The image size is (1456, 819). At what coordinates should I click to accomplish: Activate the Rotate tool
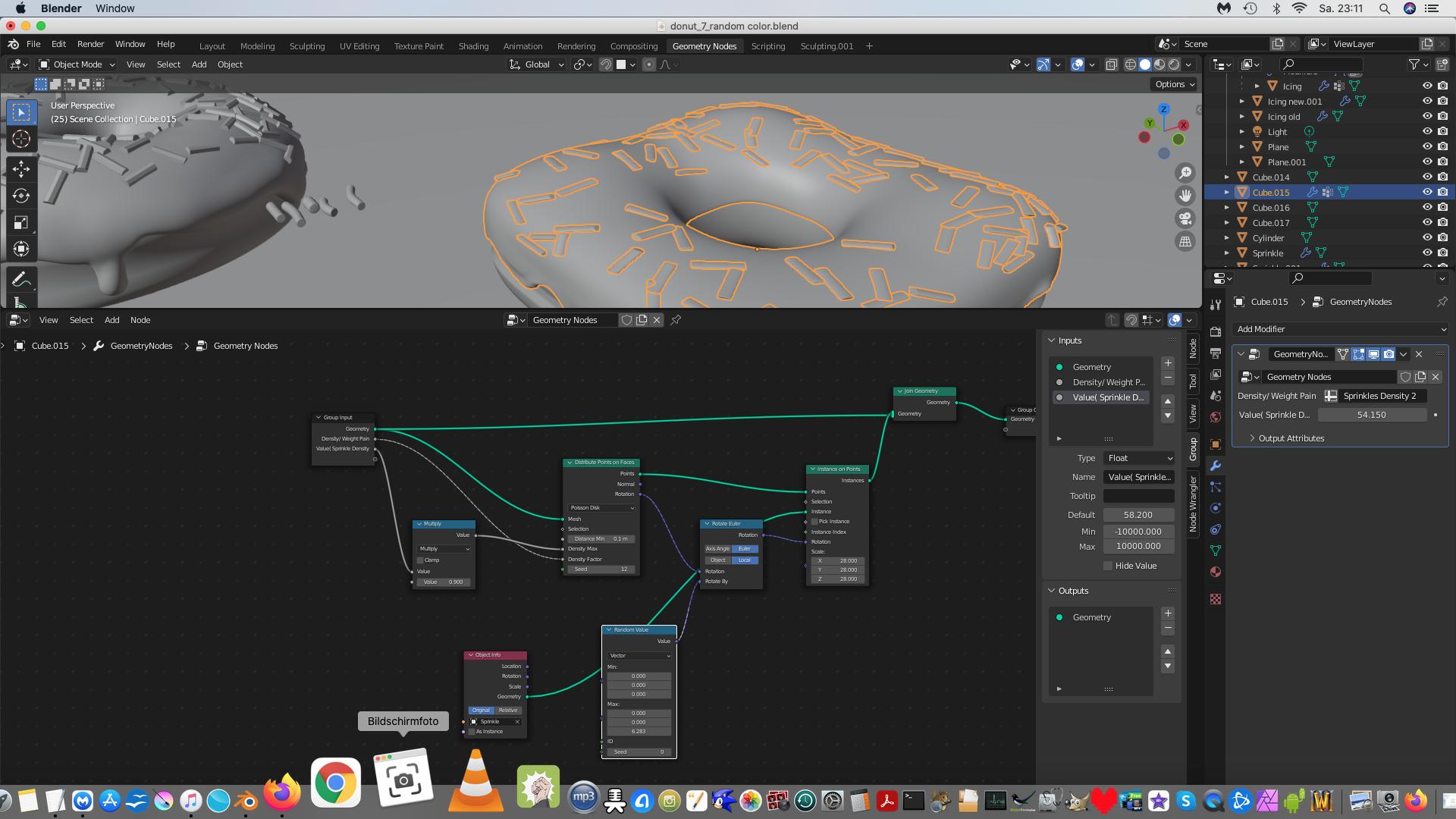click(x=21, y=196)
